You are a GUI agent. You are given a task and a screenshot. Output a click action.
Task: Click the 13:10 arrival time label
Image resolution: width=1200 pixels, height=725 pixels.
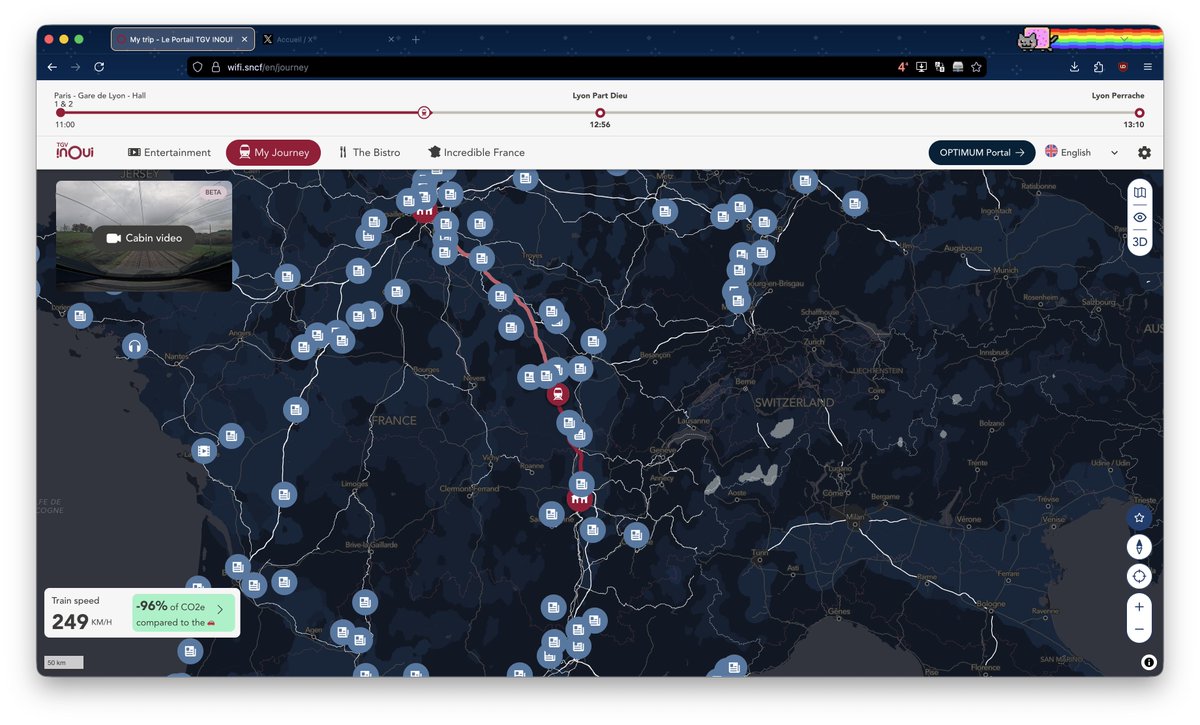1133,125
